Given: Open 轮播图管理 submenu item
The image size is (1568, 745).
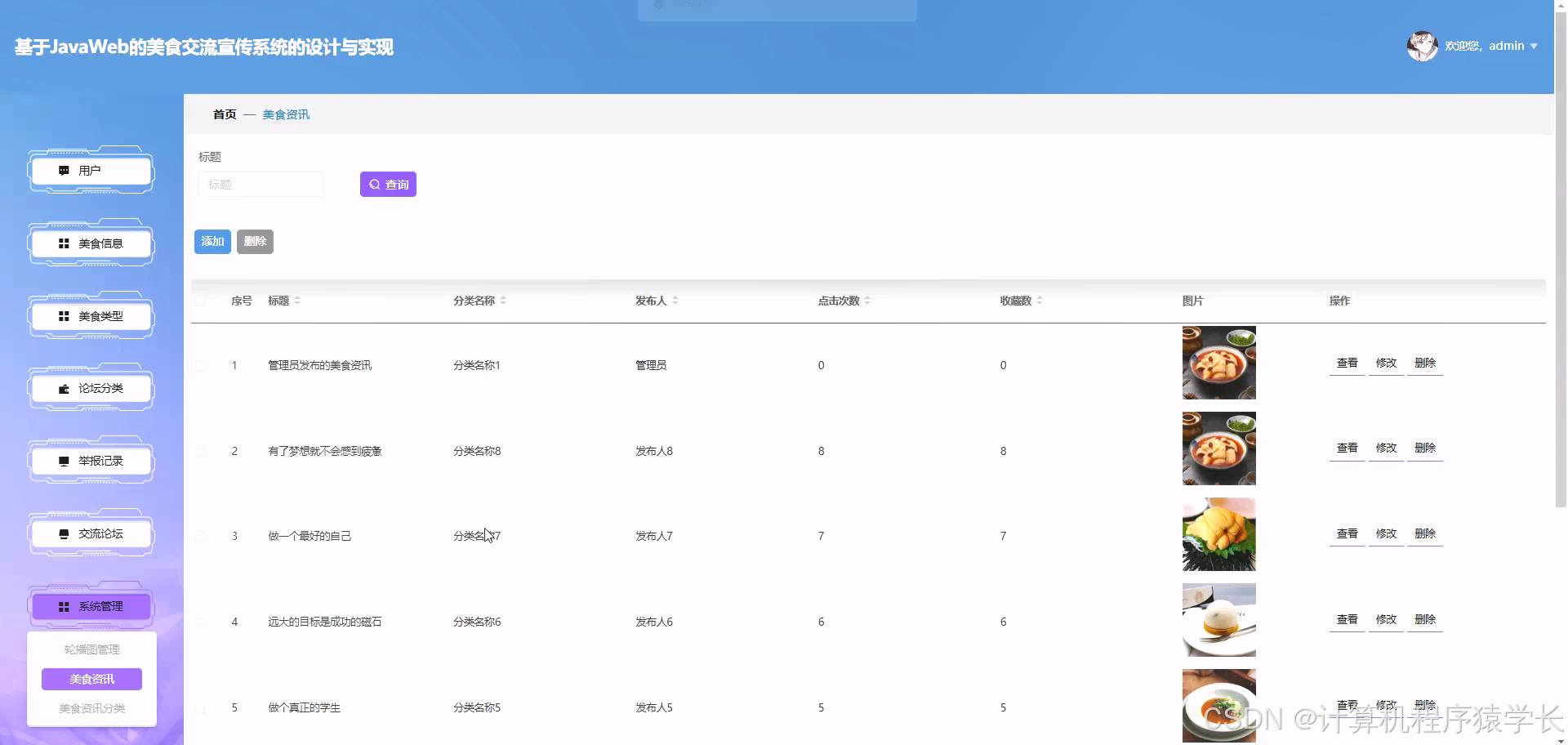Looking at the screenshot, I should pos(92,649).
